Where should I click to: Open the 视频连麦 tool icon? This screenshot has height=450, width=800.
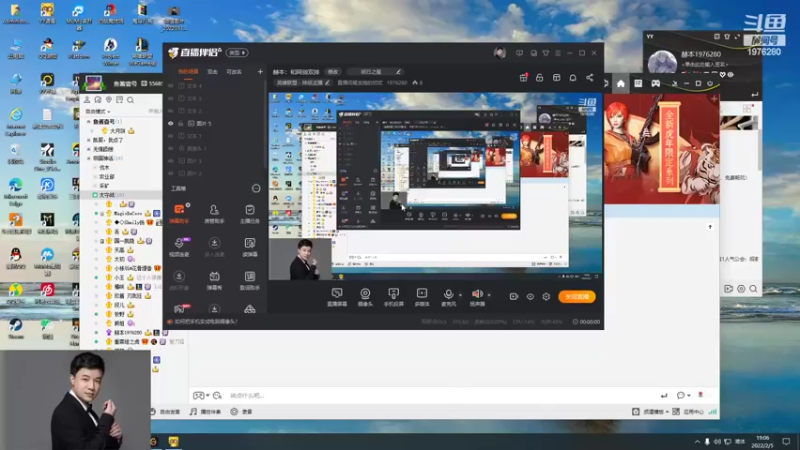coord(179,246)
